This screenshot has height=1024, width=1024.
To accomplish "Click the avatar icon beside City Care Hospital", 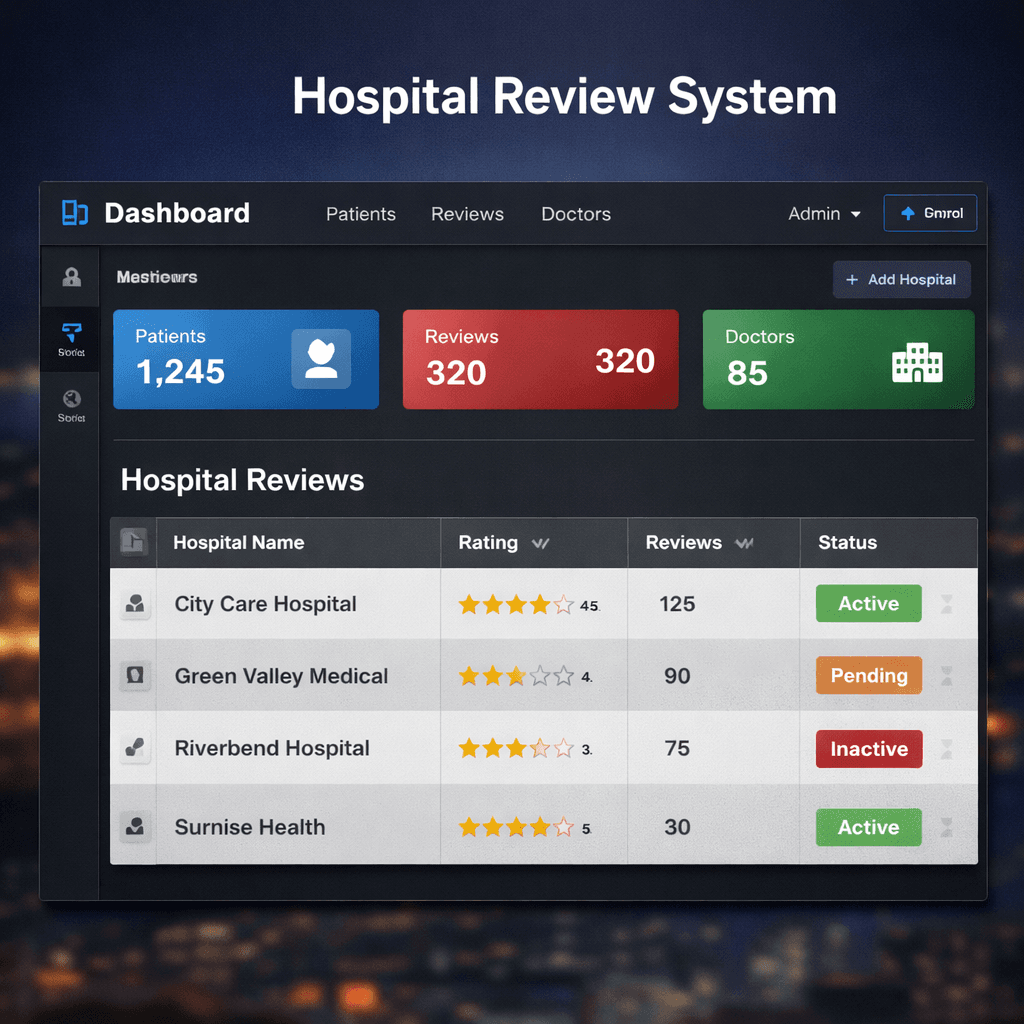I will (134, 603).
